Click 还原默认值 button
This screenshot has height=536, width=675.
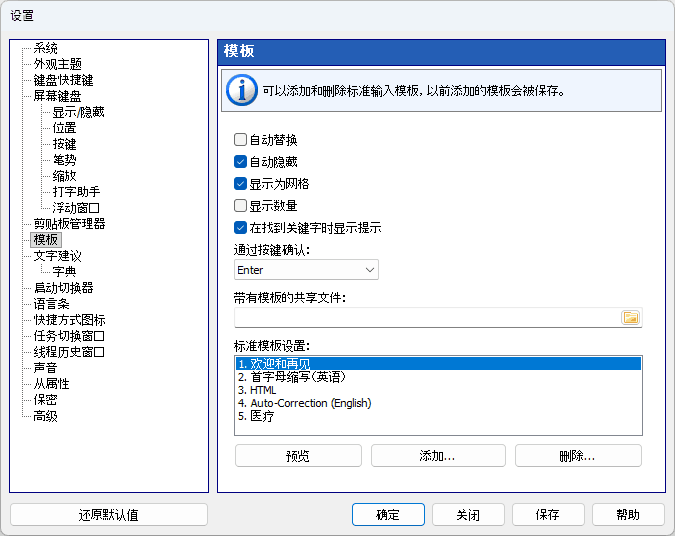coord(109,515)
